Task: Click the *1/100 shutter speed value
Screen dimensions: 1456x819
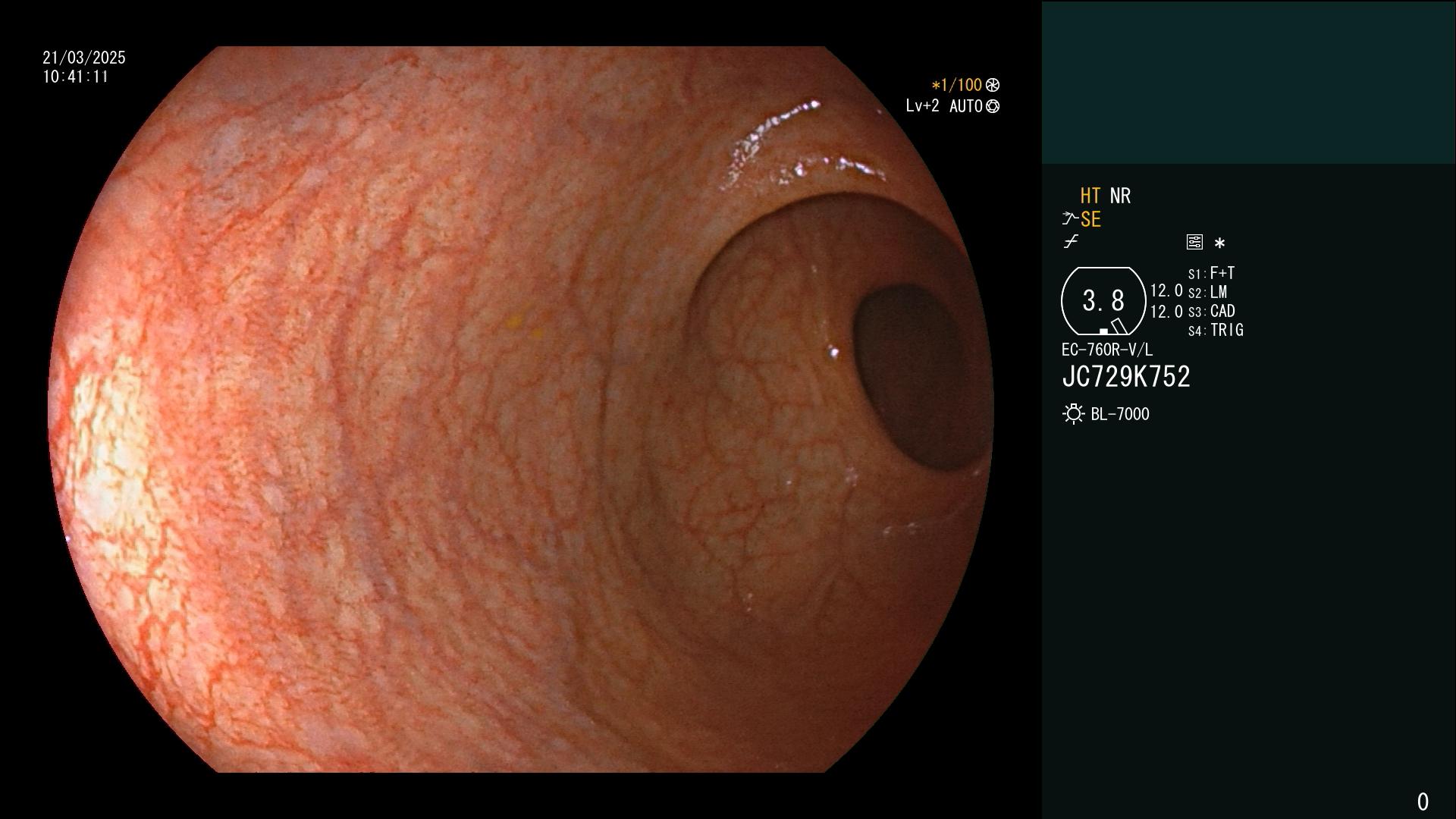Action: [x=957, y=85]
